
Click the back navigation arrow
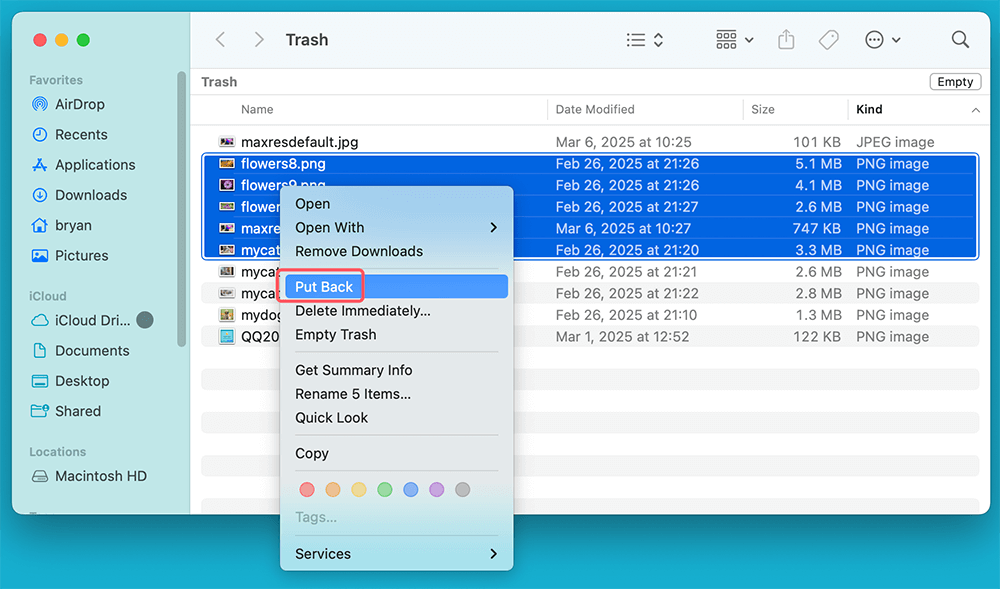[x=220, y=39]
